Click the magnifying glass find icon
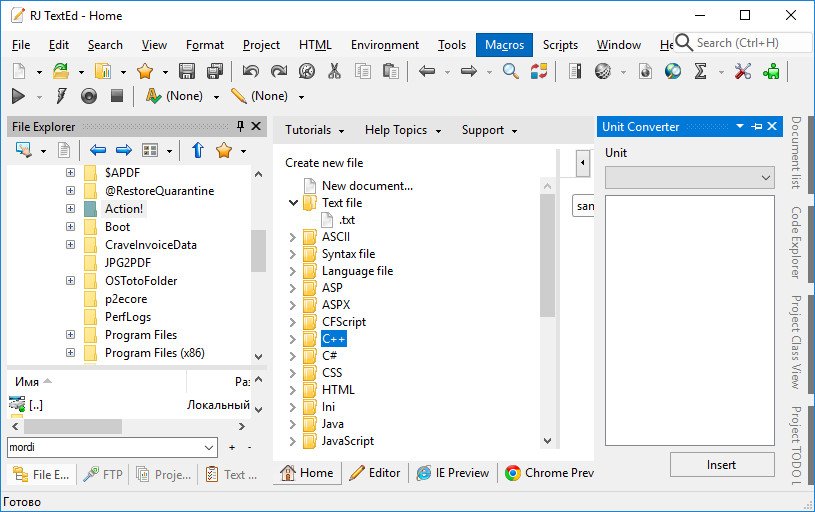Screen dimensions: 815x512 click(x=511, y=71)
